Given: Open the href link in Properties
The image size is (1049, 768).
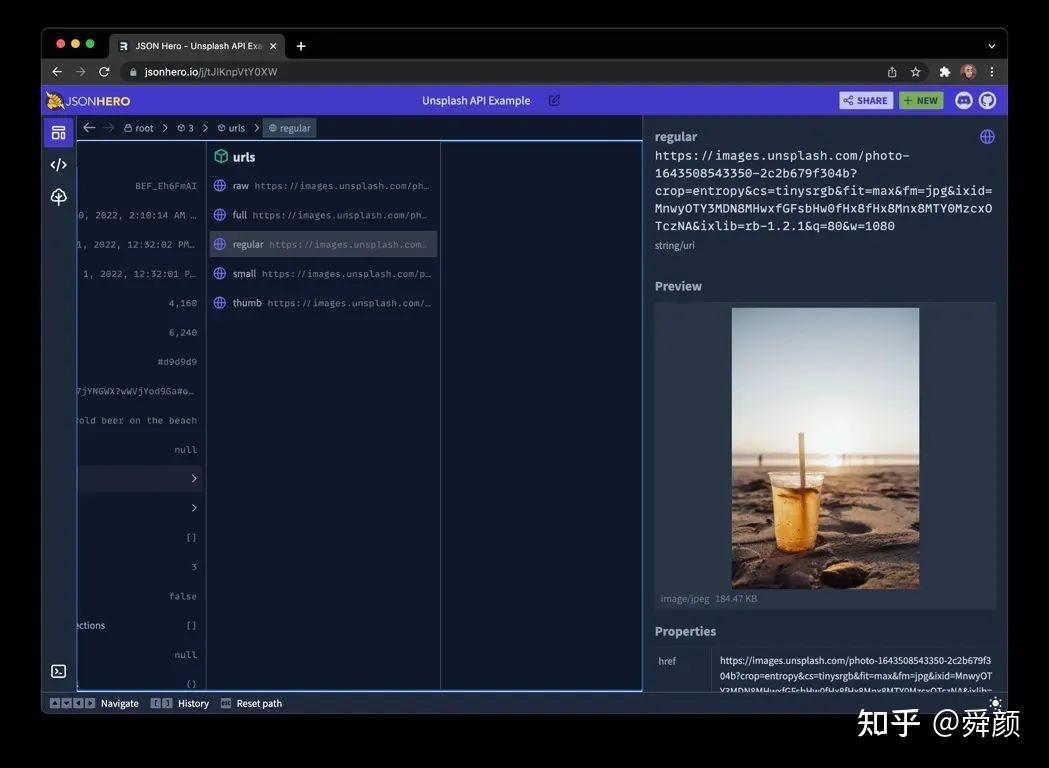Looking at the screenshot, I should [856, 675].
